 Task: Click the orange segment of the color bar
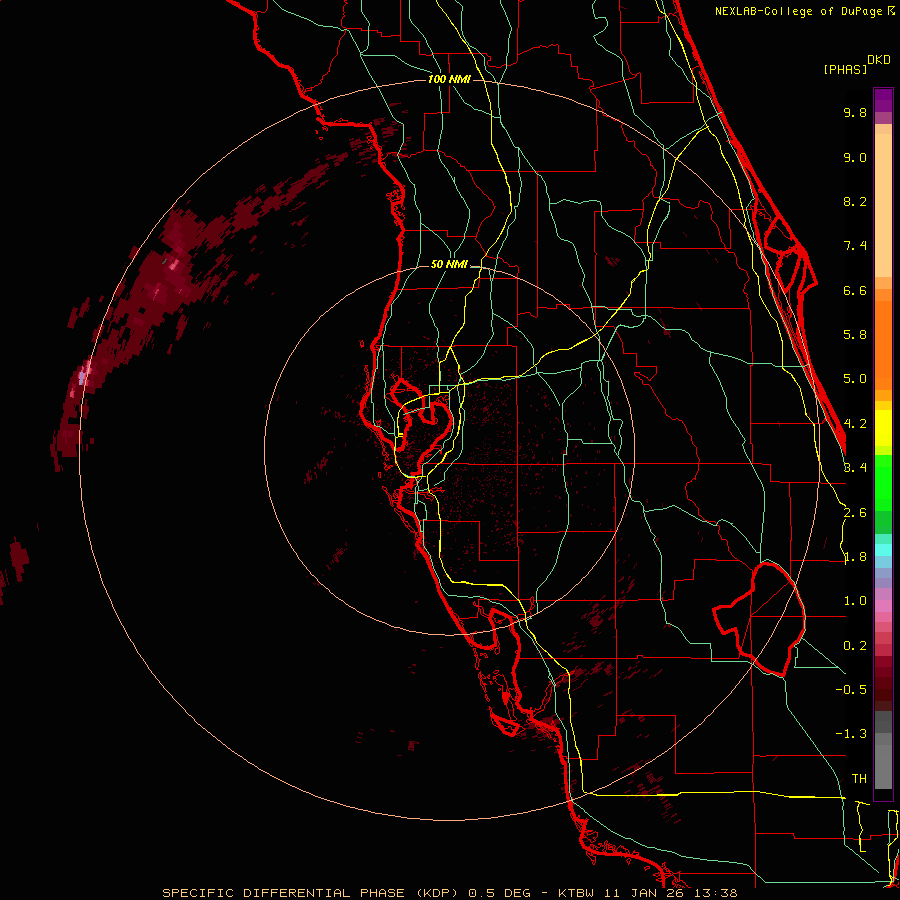click(x=883, y=344)
